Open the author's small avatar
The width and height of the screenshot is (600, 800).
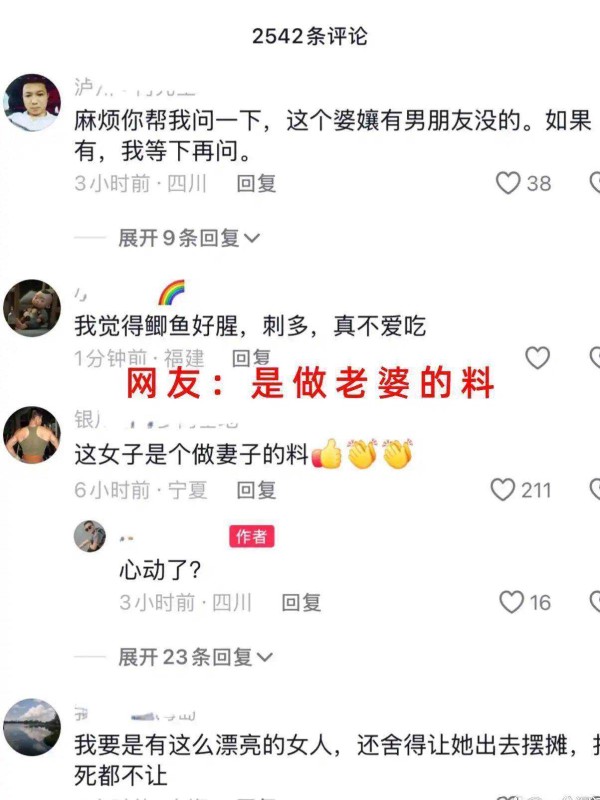click(90, 536)
